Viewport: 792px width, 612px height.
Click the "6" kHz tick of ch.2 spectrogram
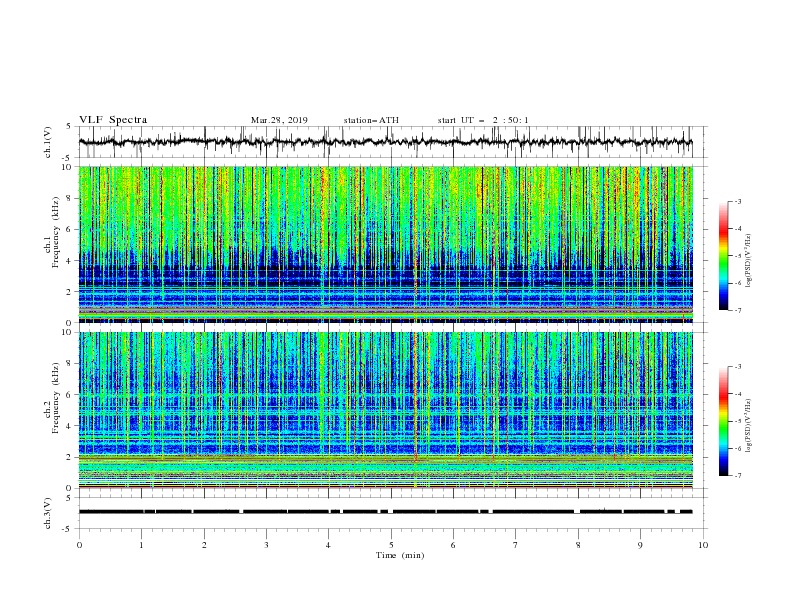pyautogui.click(x=70, y=395)
